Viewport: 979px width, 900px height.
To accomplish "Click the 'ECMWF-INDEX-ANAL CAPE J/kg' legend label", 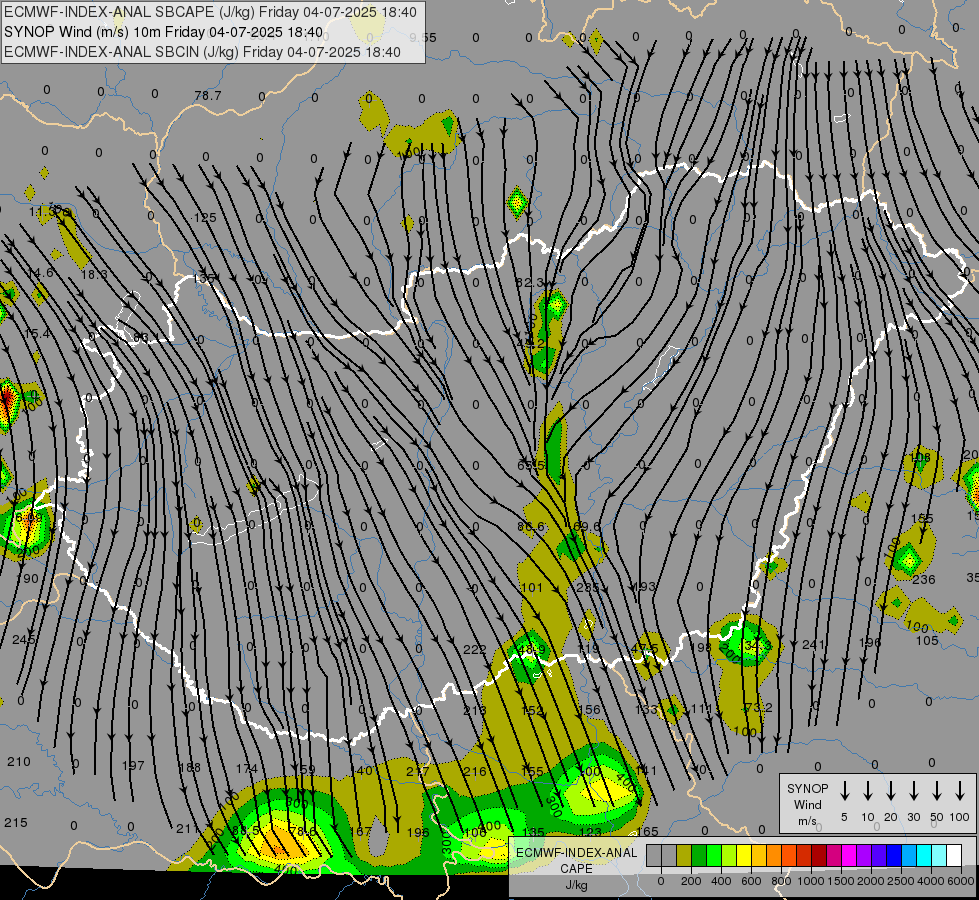I will pyautogui.click(x=576, y=868).
